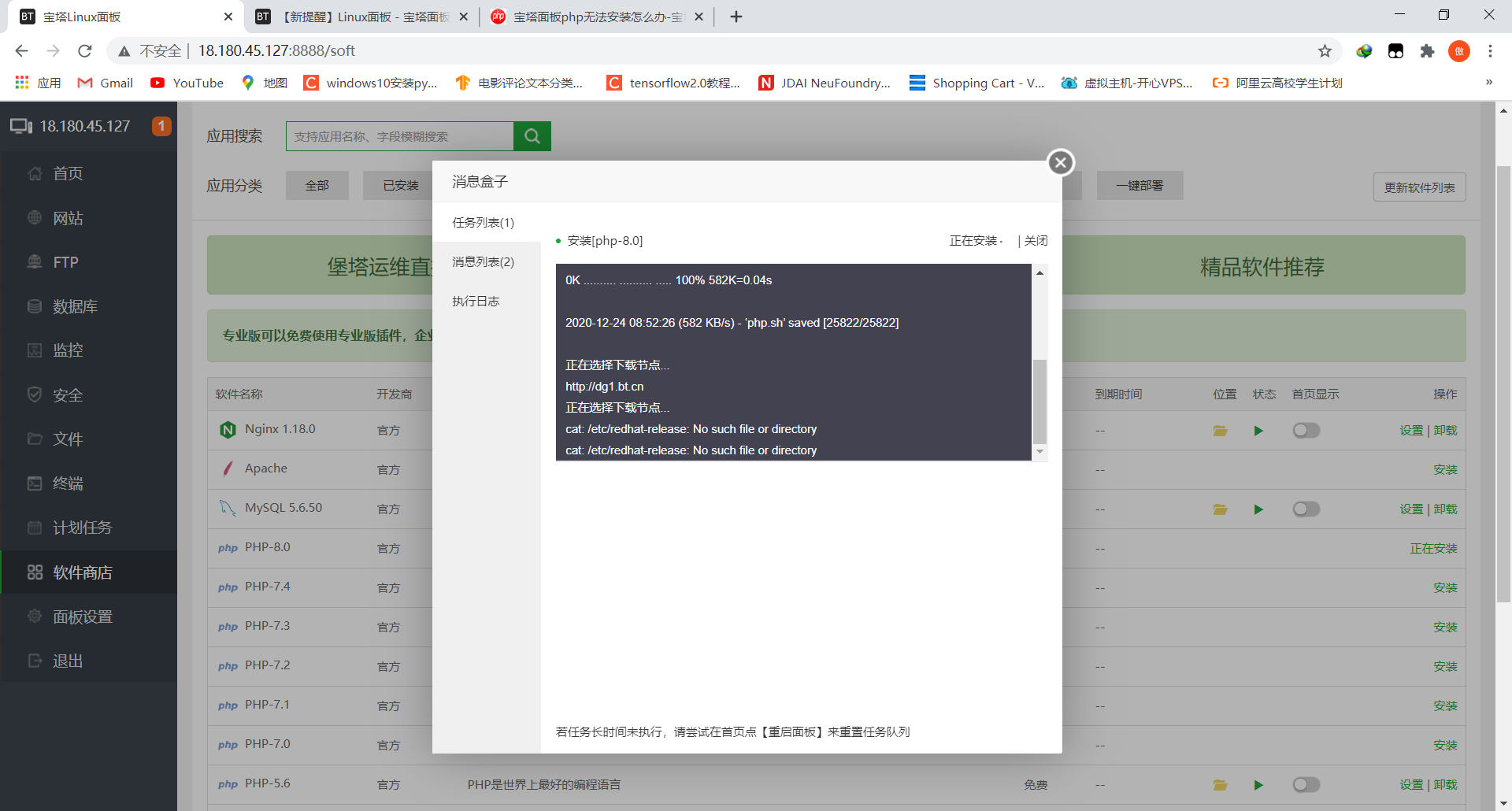The image size is (1512, 811).
Task: Select 执行日志 in the message box
Action: click(x=486, y=302)
